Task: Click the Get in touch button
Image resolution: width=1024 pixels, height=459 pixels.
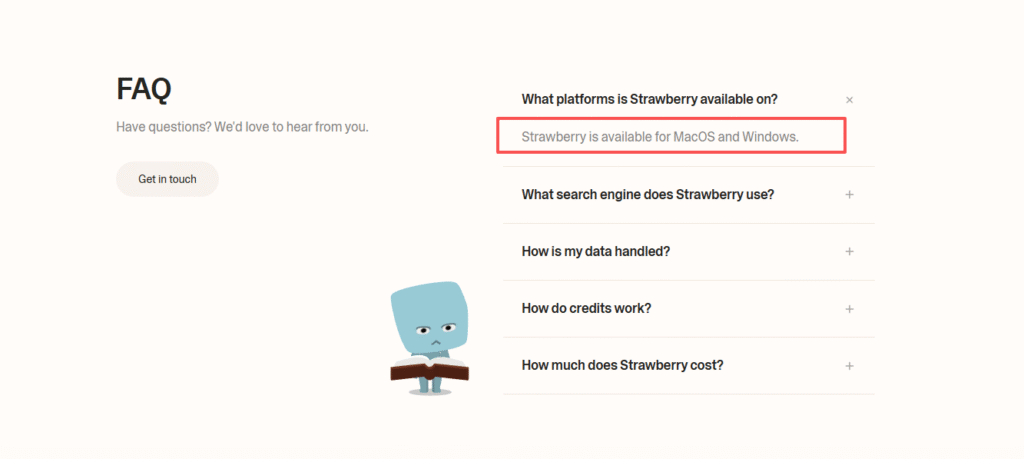Action: click(x=167, y=179)
